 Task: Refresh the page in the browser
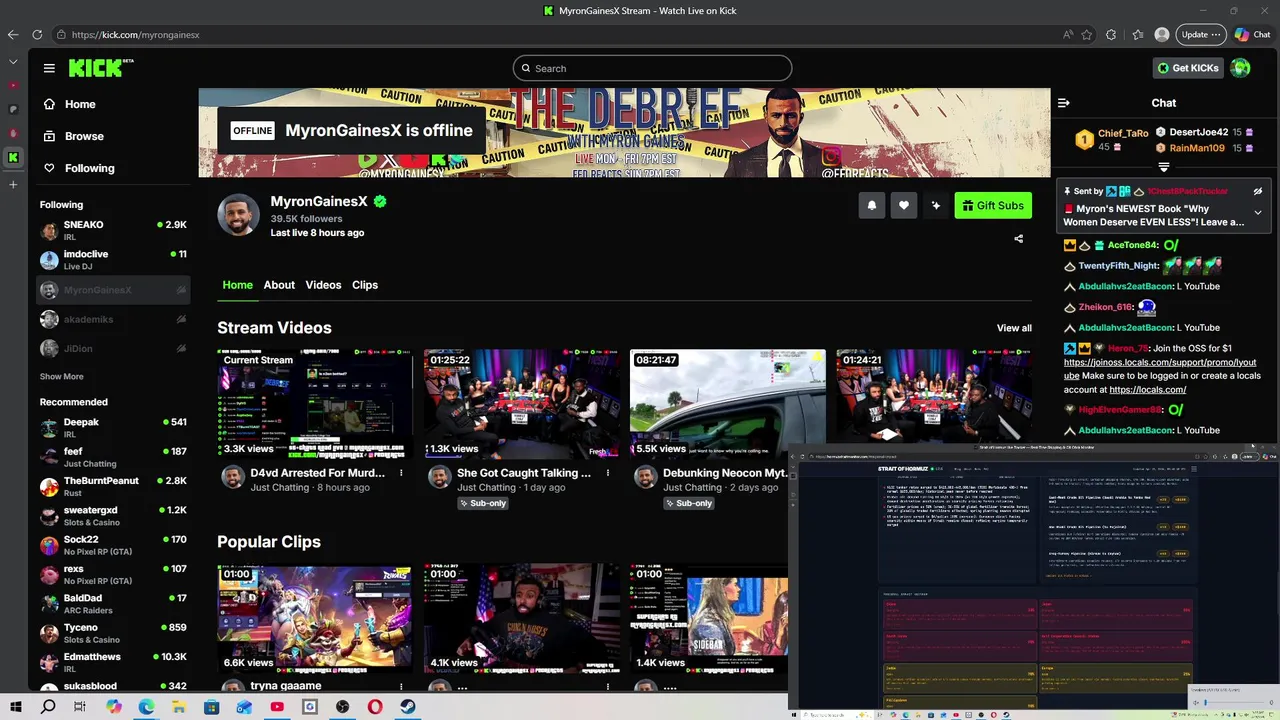click(37, 34)
